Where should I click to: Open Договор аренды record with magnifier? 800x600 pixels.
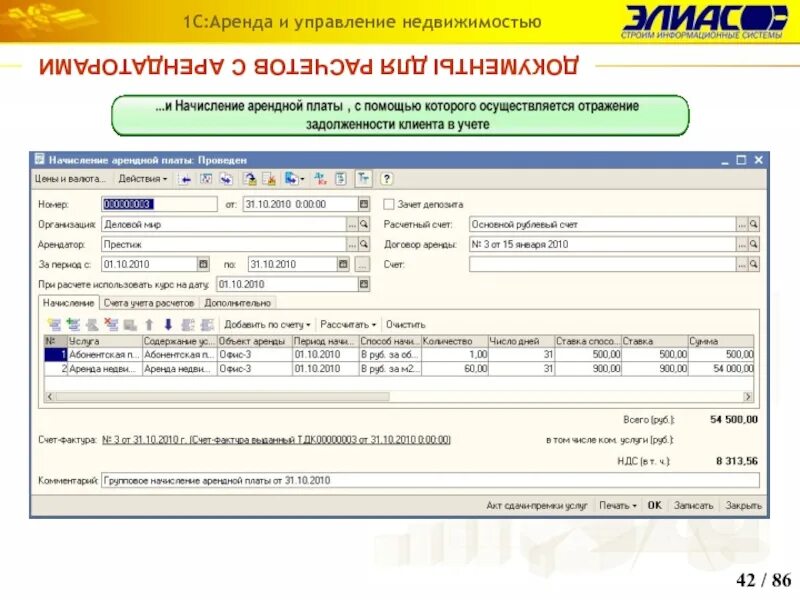(754, 244)
